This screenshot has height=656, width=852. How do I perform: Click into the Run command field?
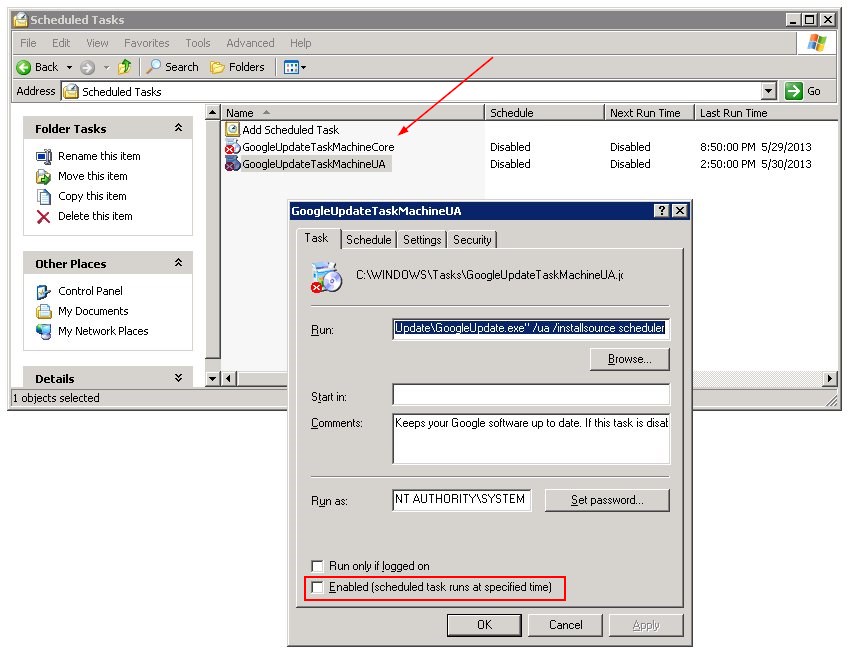pos(531,328)
